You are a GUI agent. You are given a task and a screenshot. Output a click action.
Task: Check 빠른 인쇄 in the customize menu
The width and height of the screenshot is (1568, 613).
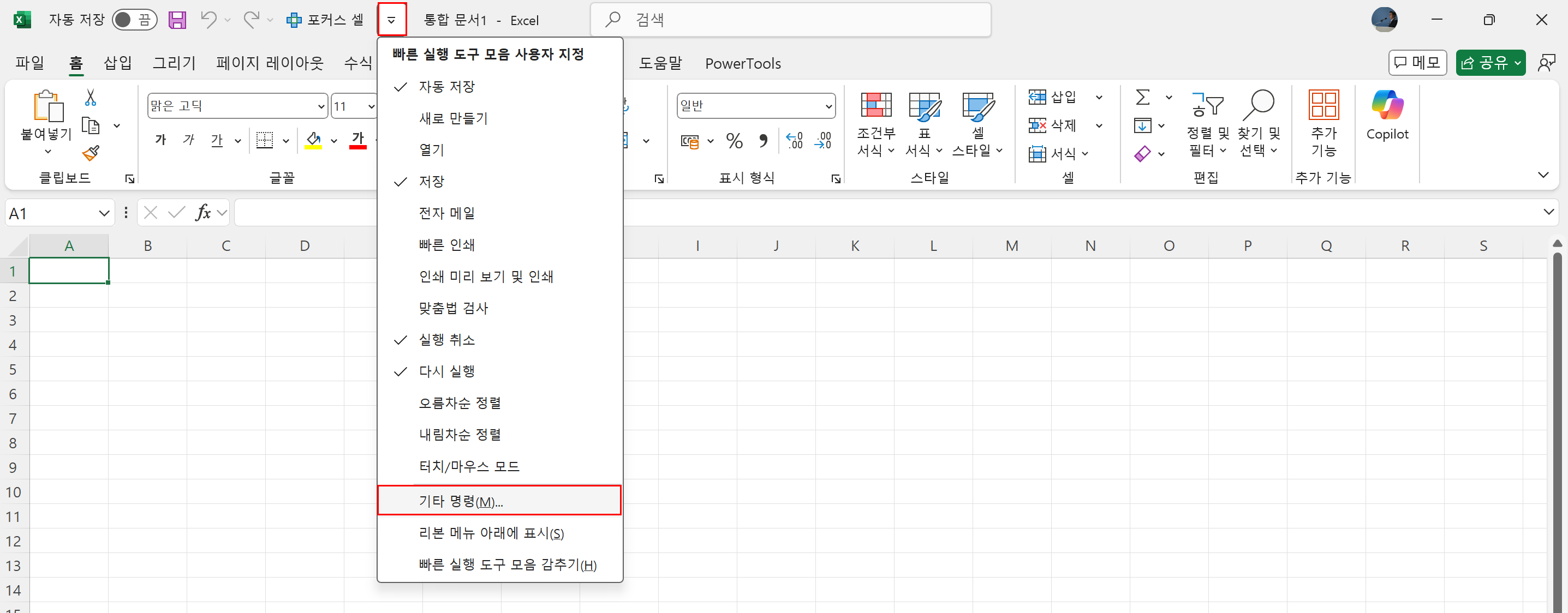click(447, 245)
